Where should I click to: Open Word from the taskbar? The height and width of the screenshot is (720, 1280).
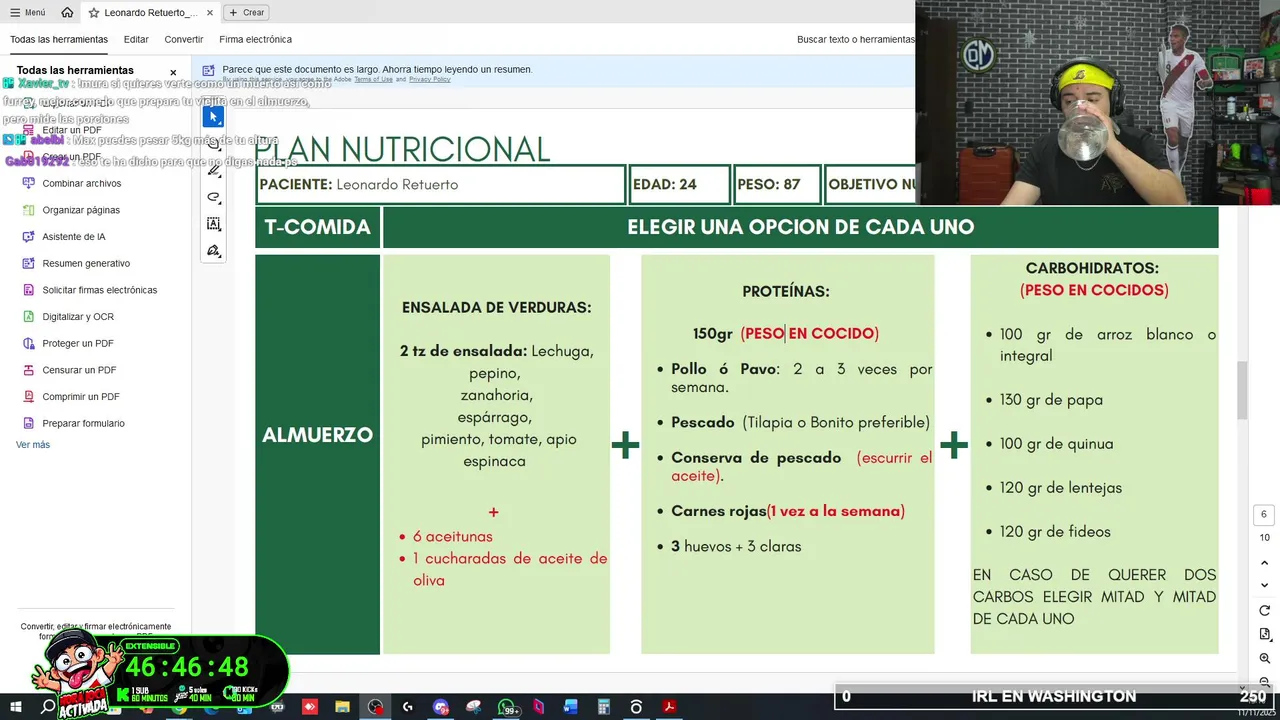pyautogui.click(x=571, y=707)
